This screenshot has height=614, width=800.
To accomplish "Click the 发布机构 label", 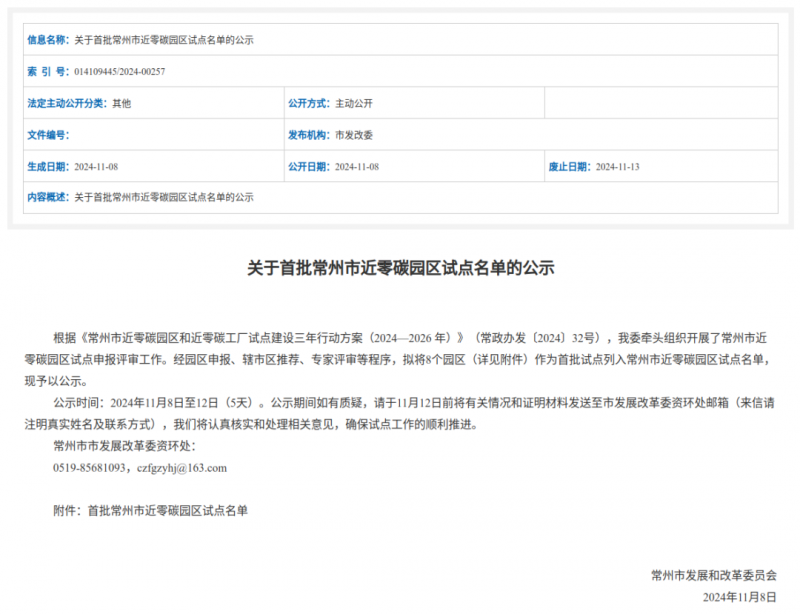I will point(309,135).
